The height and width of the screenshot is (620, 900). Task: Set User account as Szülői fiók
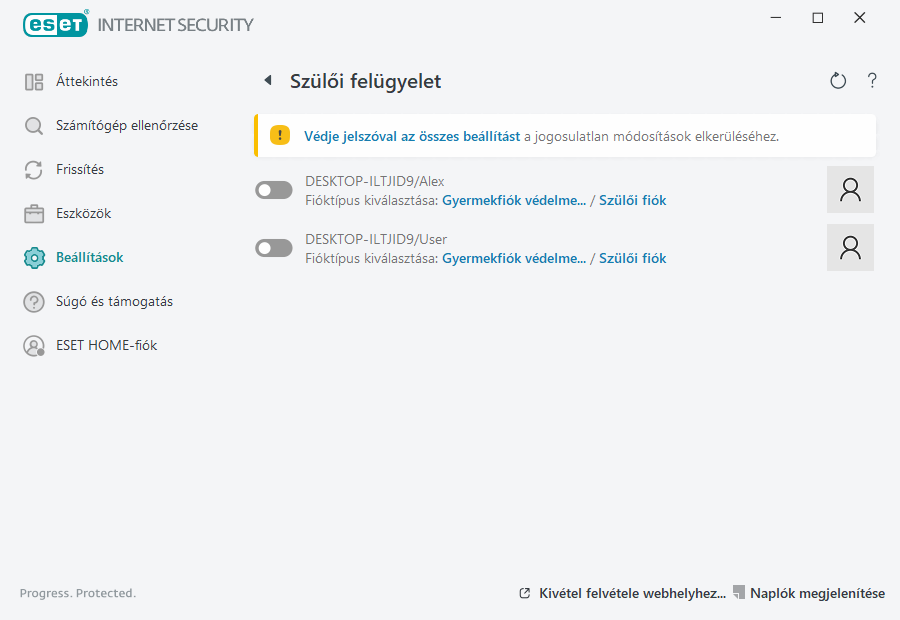[x=632, y=259]
